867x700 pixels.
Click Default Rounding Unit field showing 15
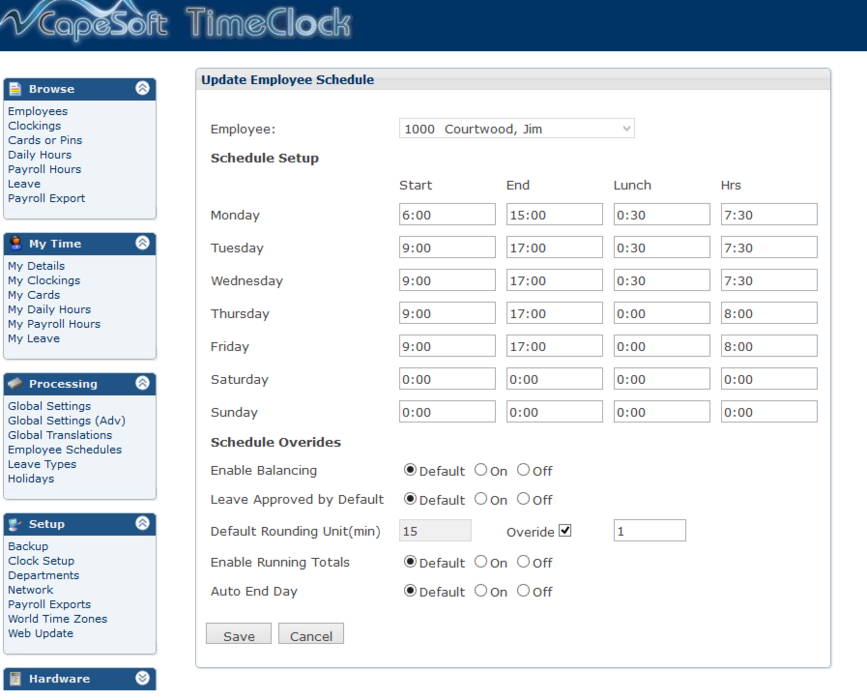pos(435,531)
